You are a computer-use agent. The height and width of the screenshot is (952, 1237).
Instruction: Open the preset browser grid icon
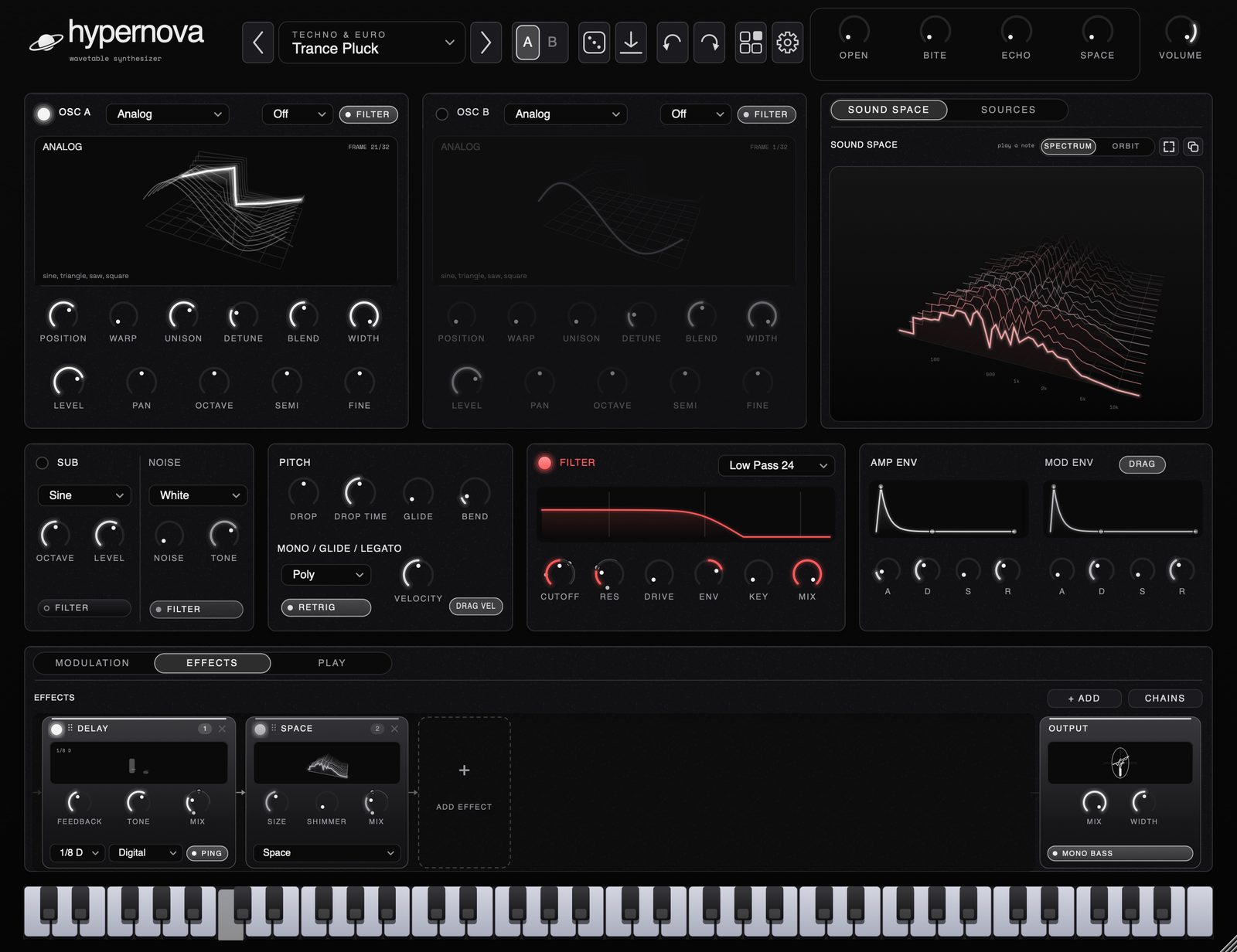pyautogui.click(x=751, y=42)
